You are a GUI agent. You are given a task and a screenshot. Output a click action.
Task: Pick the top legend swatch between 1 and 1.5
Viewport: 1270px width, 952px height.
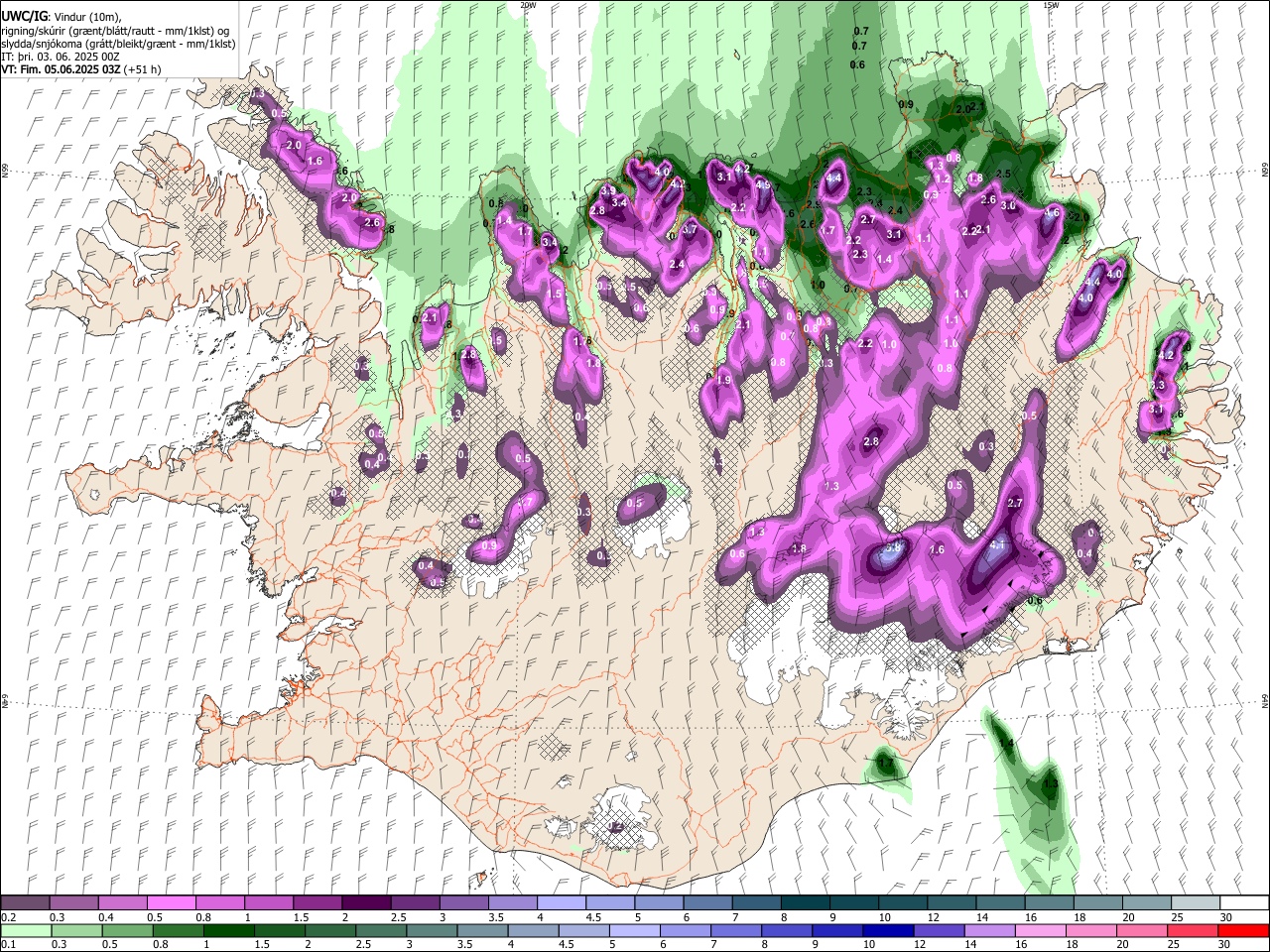268,903
